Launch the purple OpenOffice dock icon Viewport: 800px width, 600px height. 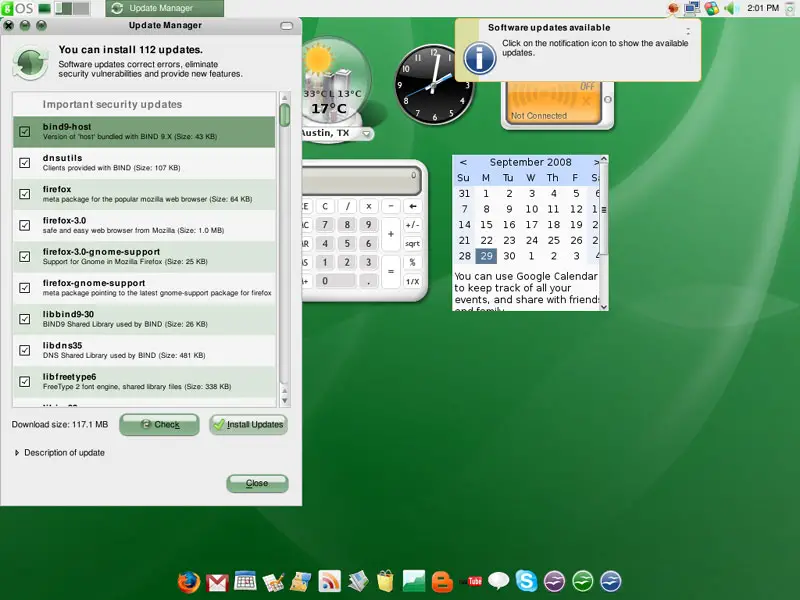pyautogui.click(x=555, y=582)
